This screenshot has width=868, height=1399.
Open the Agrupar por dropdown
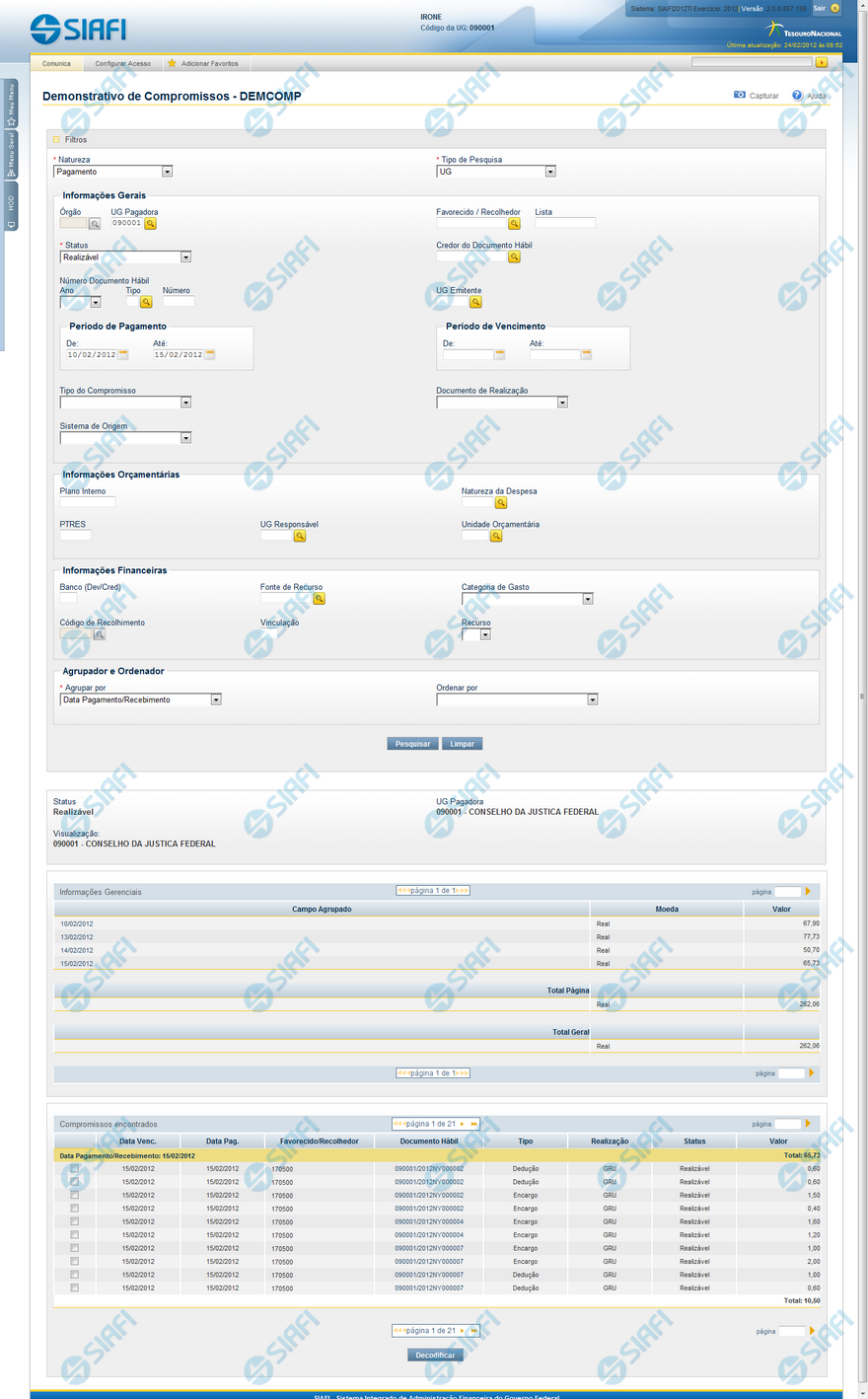point(216,699)
